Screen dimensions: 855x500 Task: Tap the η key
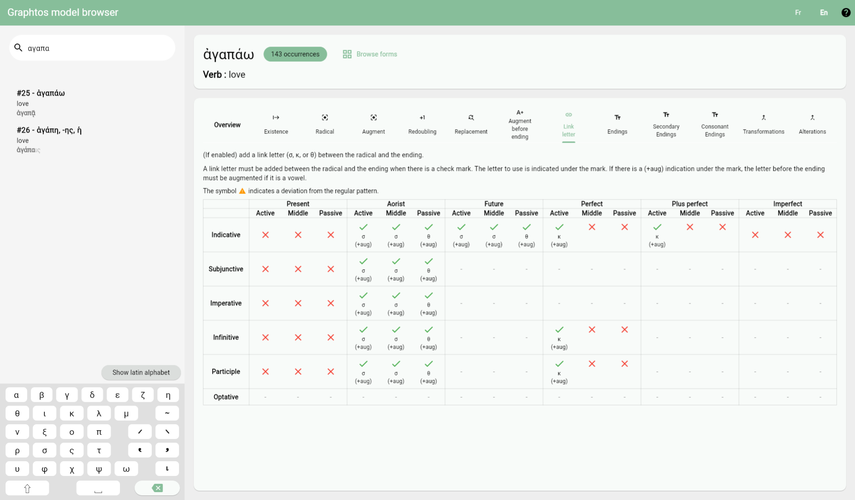pos(168,395)
